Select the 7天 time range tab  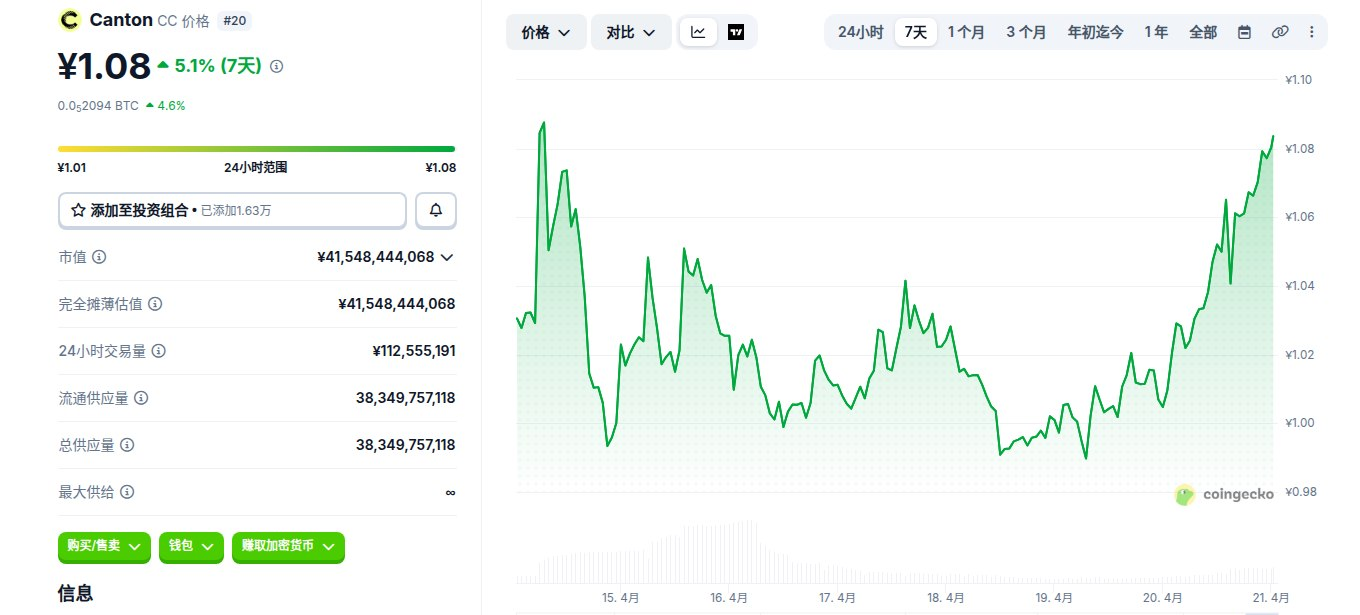pos(916,32)
